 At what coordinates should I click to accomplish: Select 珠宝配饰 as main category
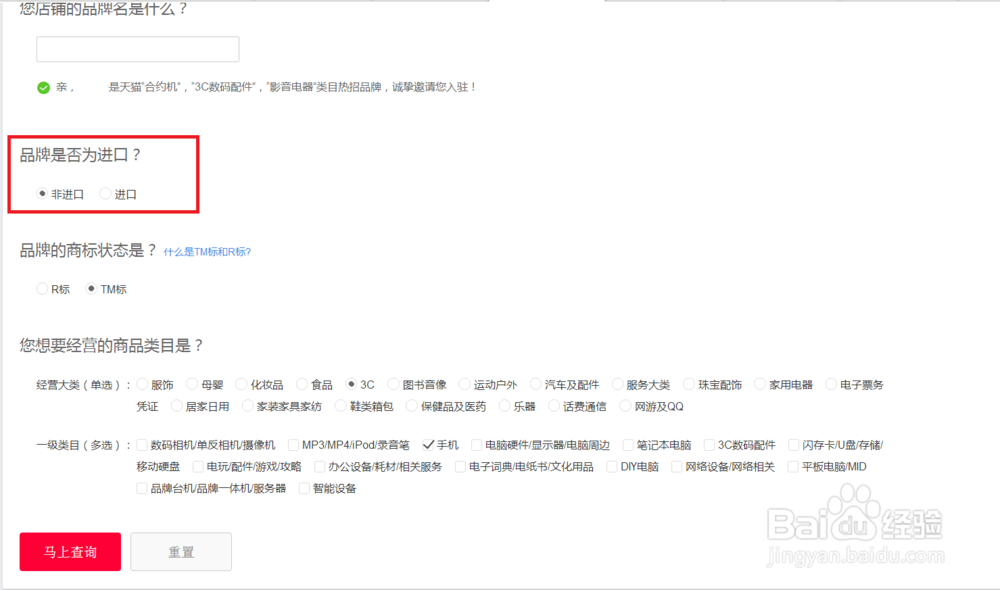point(689,384)
